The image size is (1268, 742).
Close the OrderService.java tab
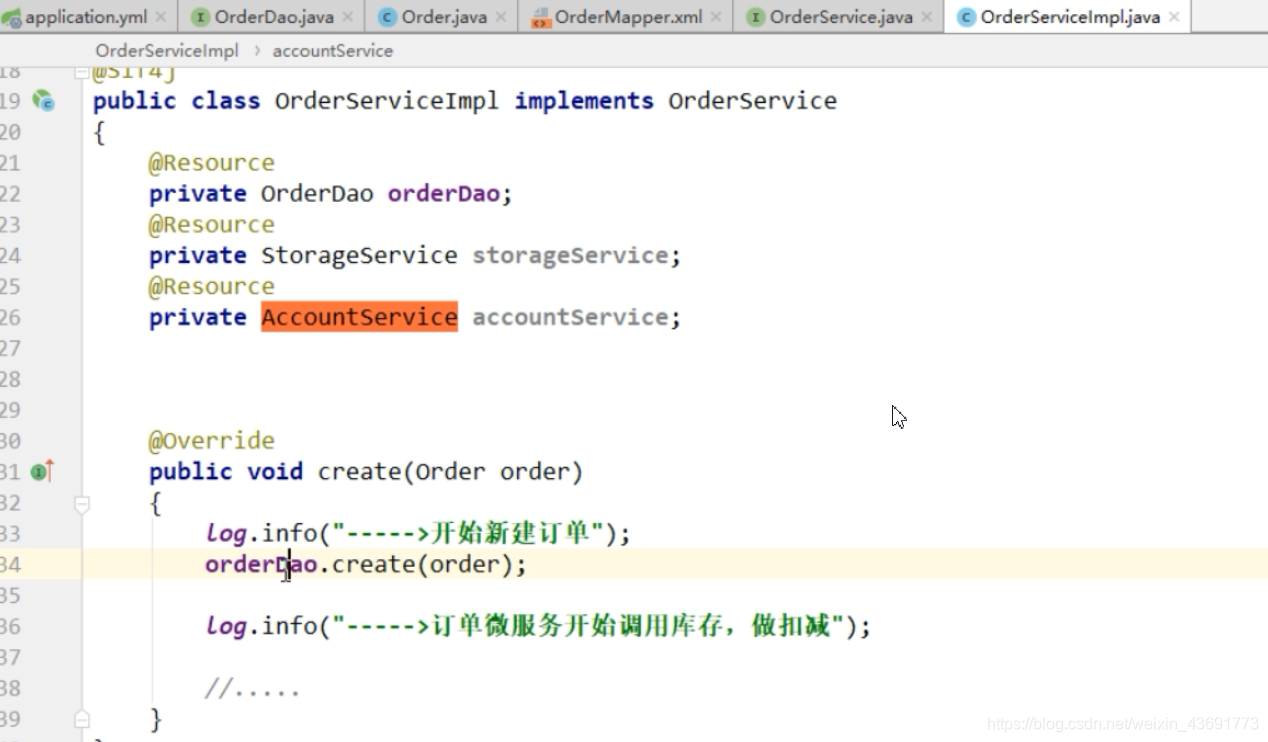(927, 17)
